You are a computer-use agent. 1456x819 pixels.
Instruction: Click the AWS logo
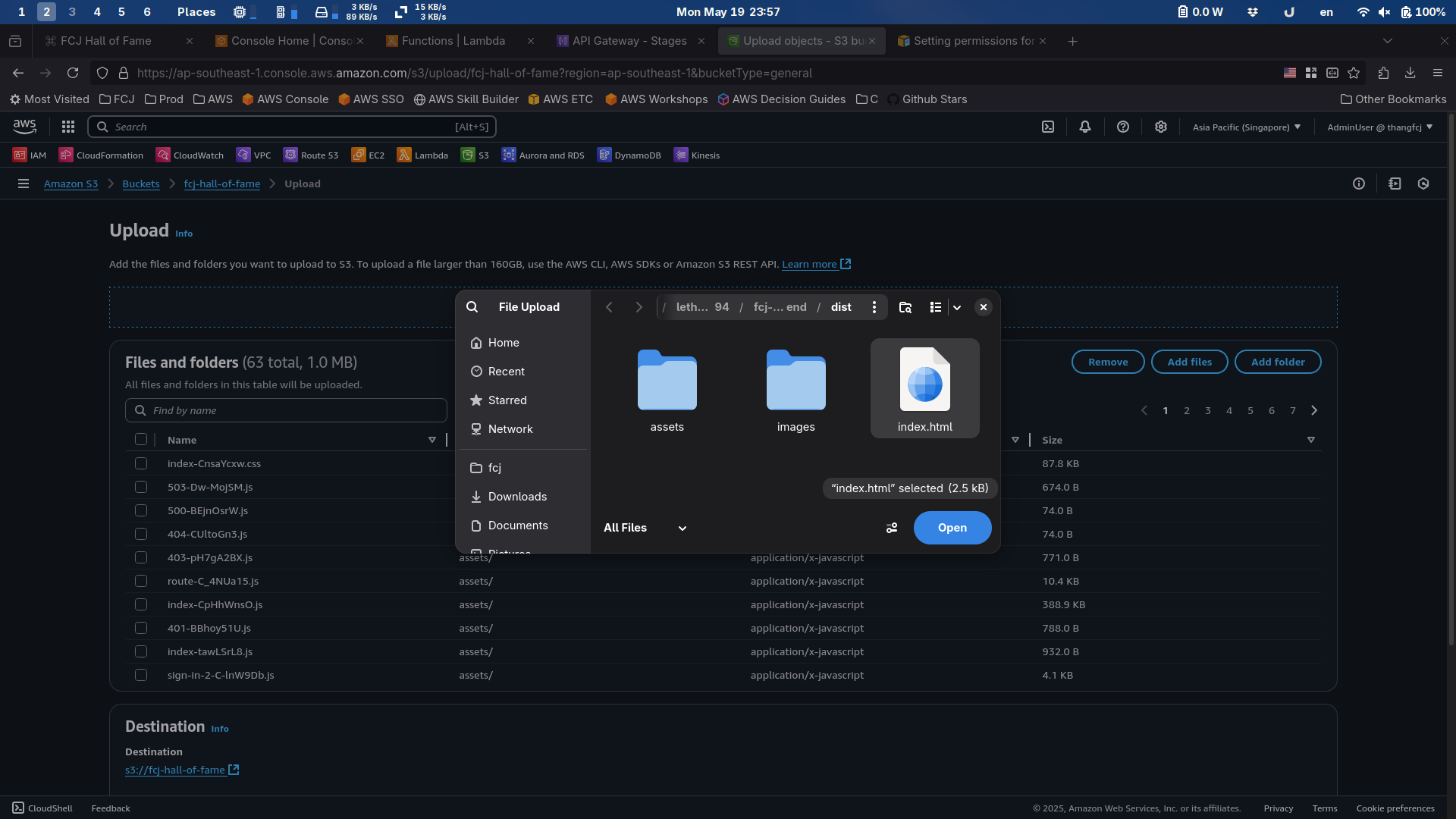click(24, 127)
